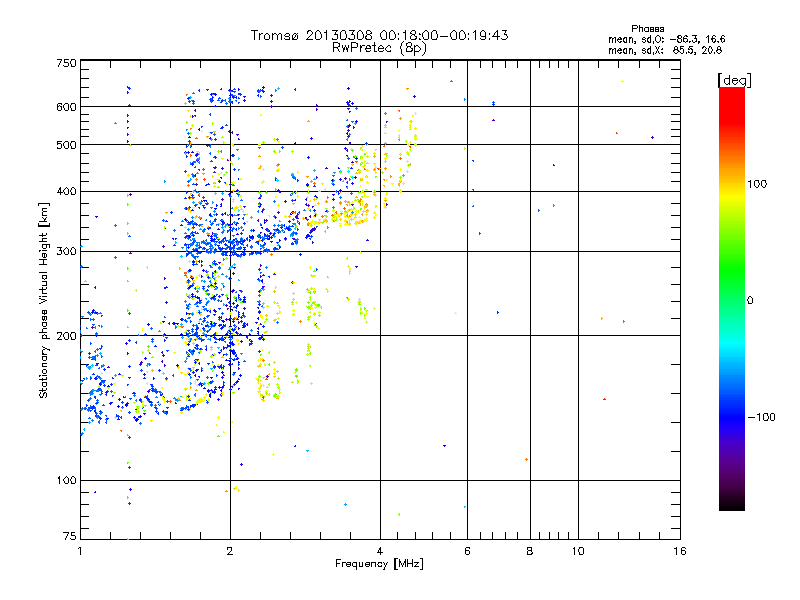The image size is (800, 600).
Task: Click the '1' frequency axis tick label
Action: [x=80, y=551]
